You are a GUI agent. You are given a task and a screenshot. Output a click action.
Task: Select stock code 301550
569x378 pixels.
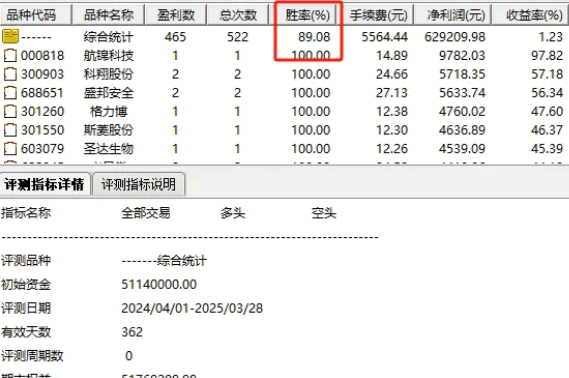[x=42, y=130]
